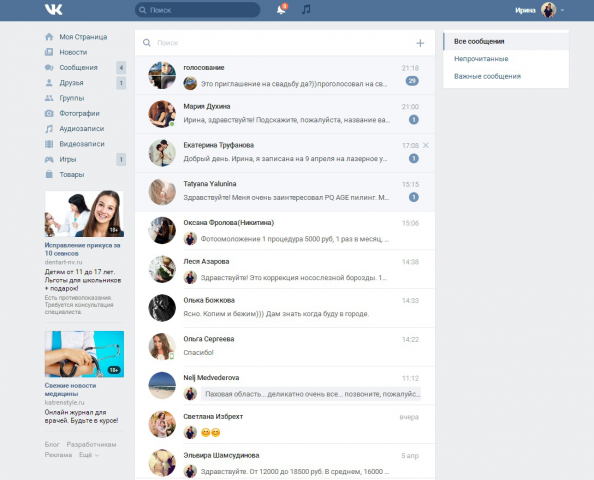Open the Свежие новости медицины ad link

70,389
